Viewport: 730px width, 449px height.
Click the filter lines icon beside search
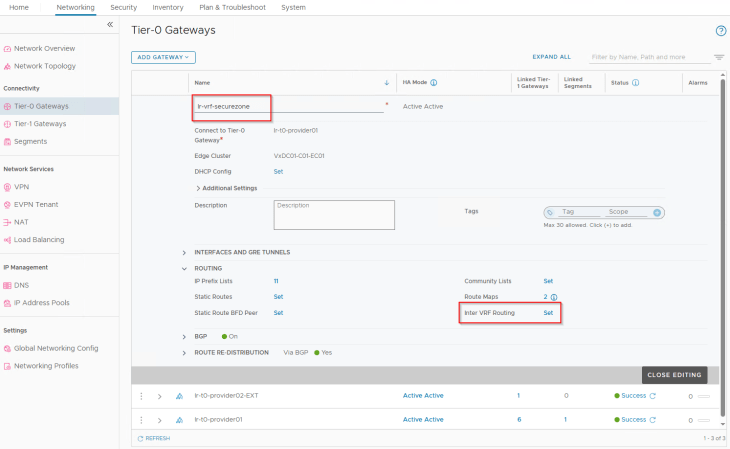click(x=718, y=57)
